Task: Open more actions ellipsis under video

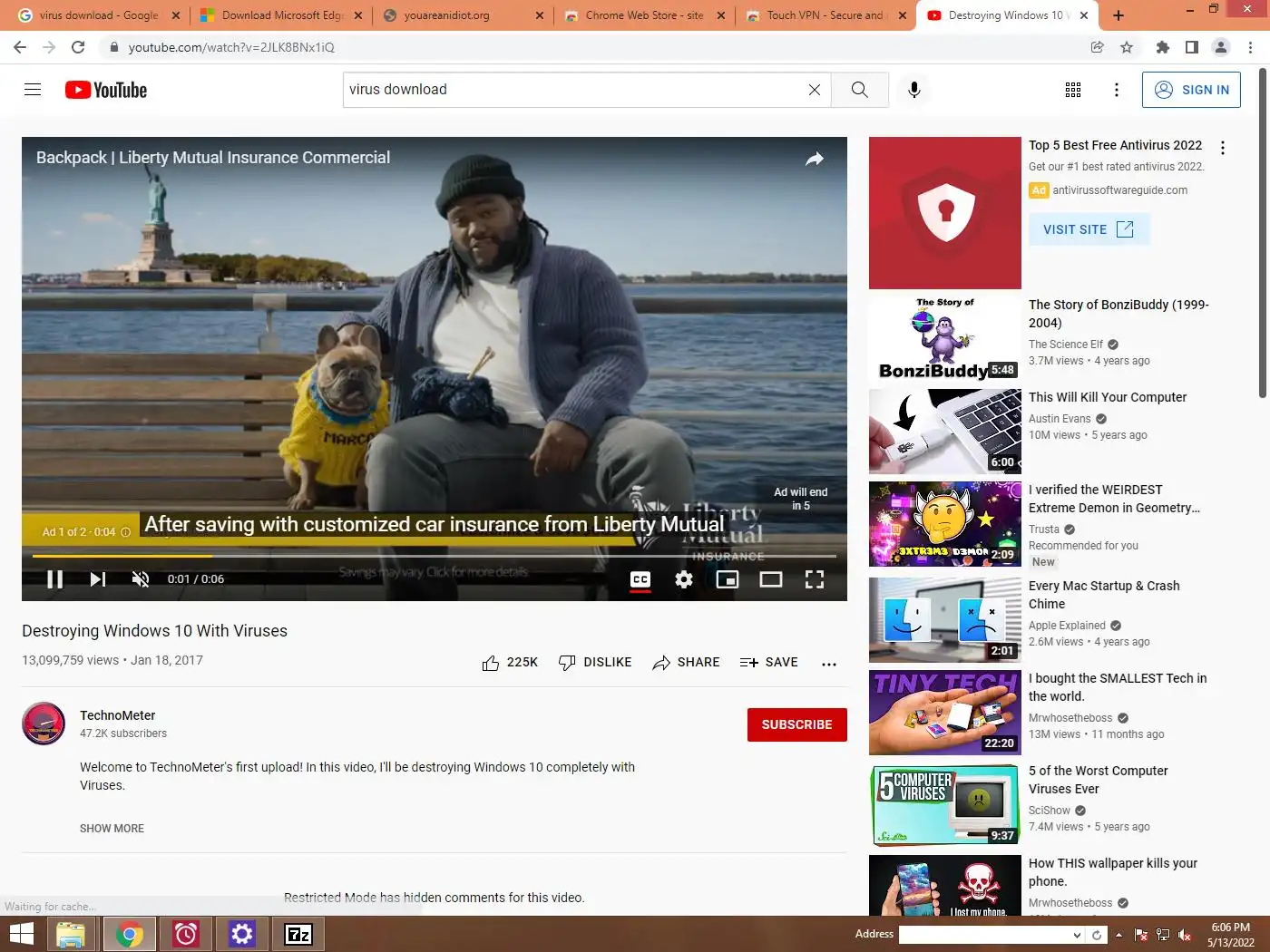Action: pos(829,664)
